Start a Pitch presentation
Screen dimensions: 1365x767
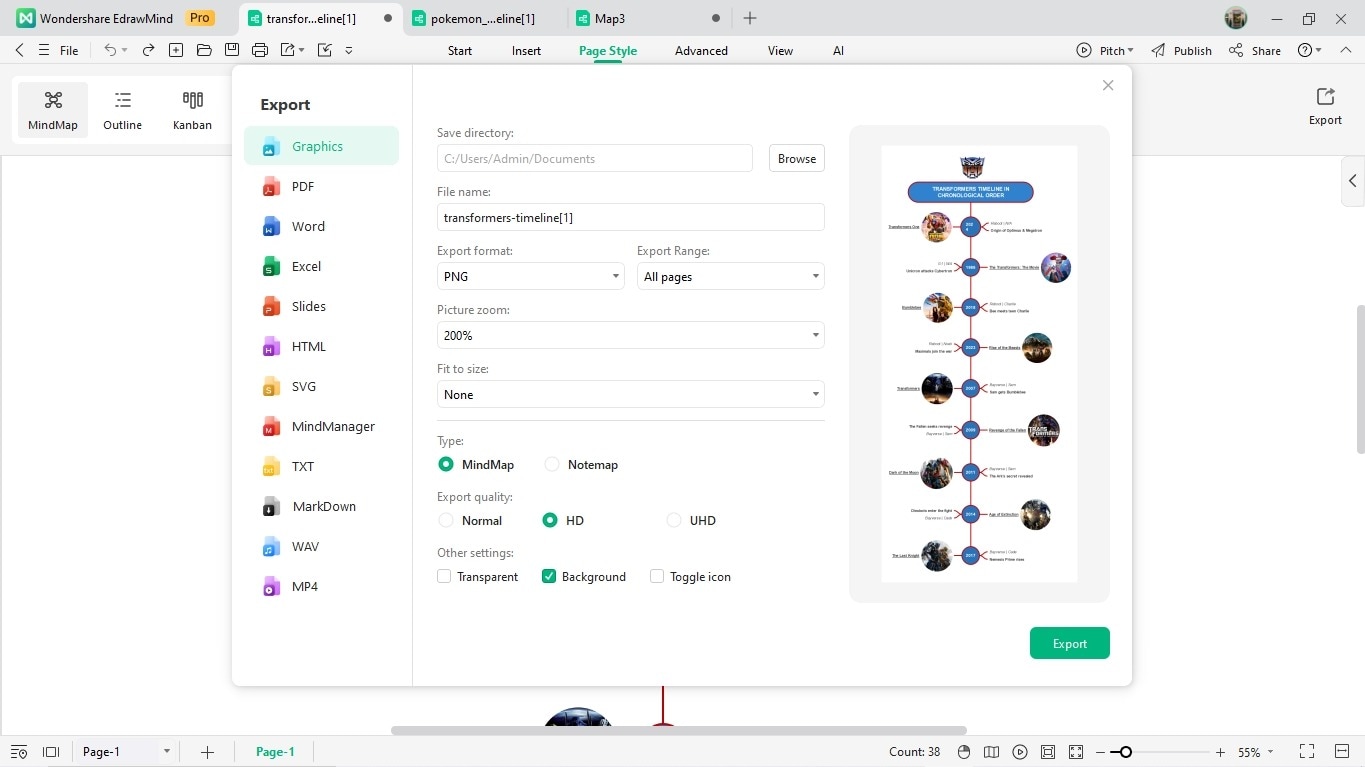tap(1105, 50)
